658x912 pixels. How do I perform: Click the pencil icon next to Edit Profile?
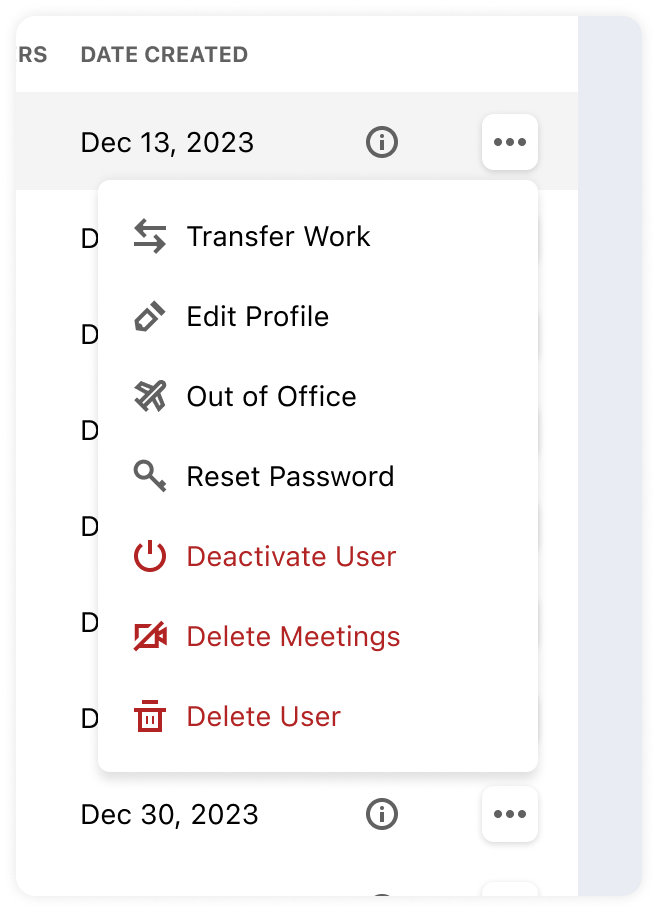148,316
